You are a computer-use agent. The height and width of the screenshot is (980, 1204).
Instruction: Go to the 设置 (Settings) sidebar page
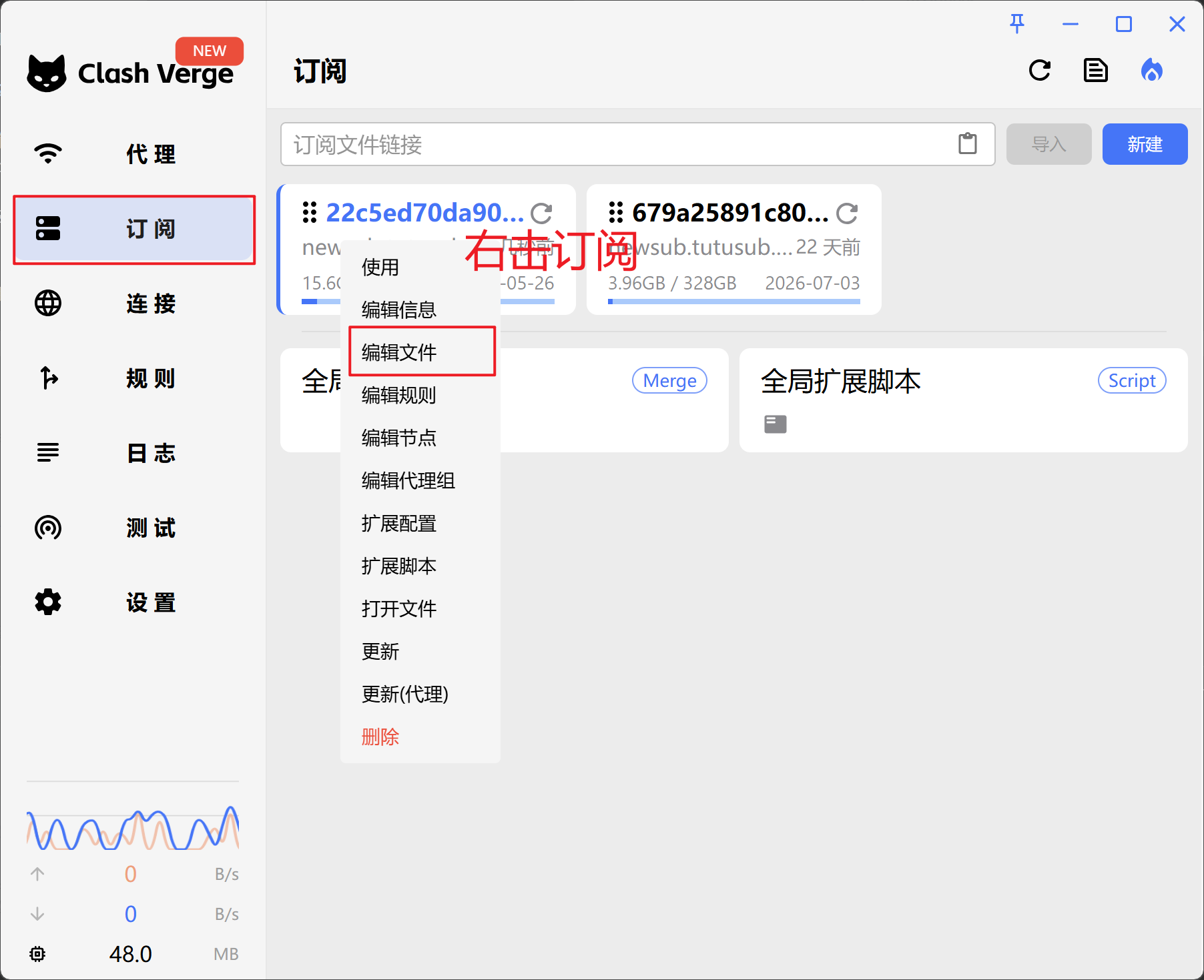coord(133,602)
